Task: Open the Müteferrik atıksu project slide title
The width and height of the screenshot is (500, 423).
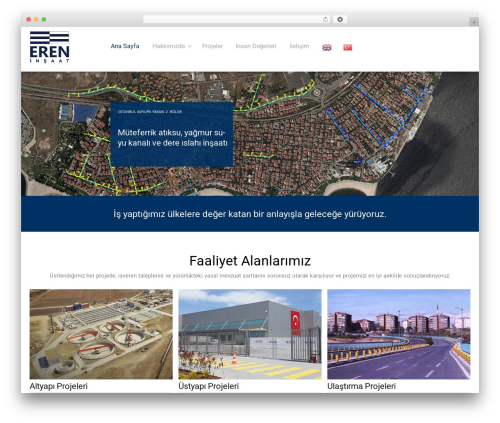Action: 172,138
